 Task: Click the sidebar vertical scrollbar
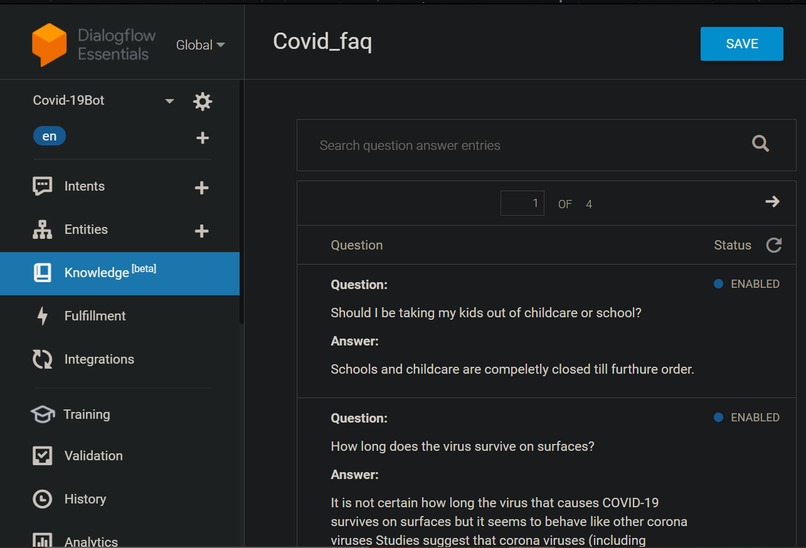pyautogui.click(x=241, y=203)
